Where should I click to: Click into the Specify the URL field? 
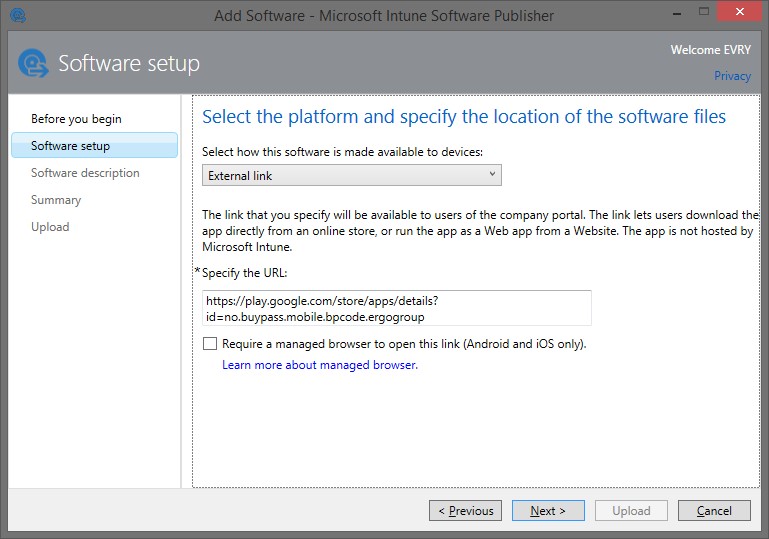[397, 308]
